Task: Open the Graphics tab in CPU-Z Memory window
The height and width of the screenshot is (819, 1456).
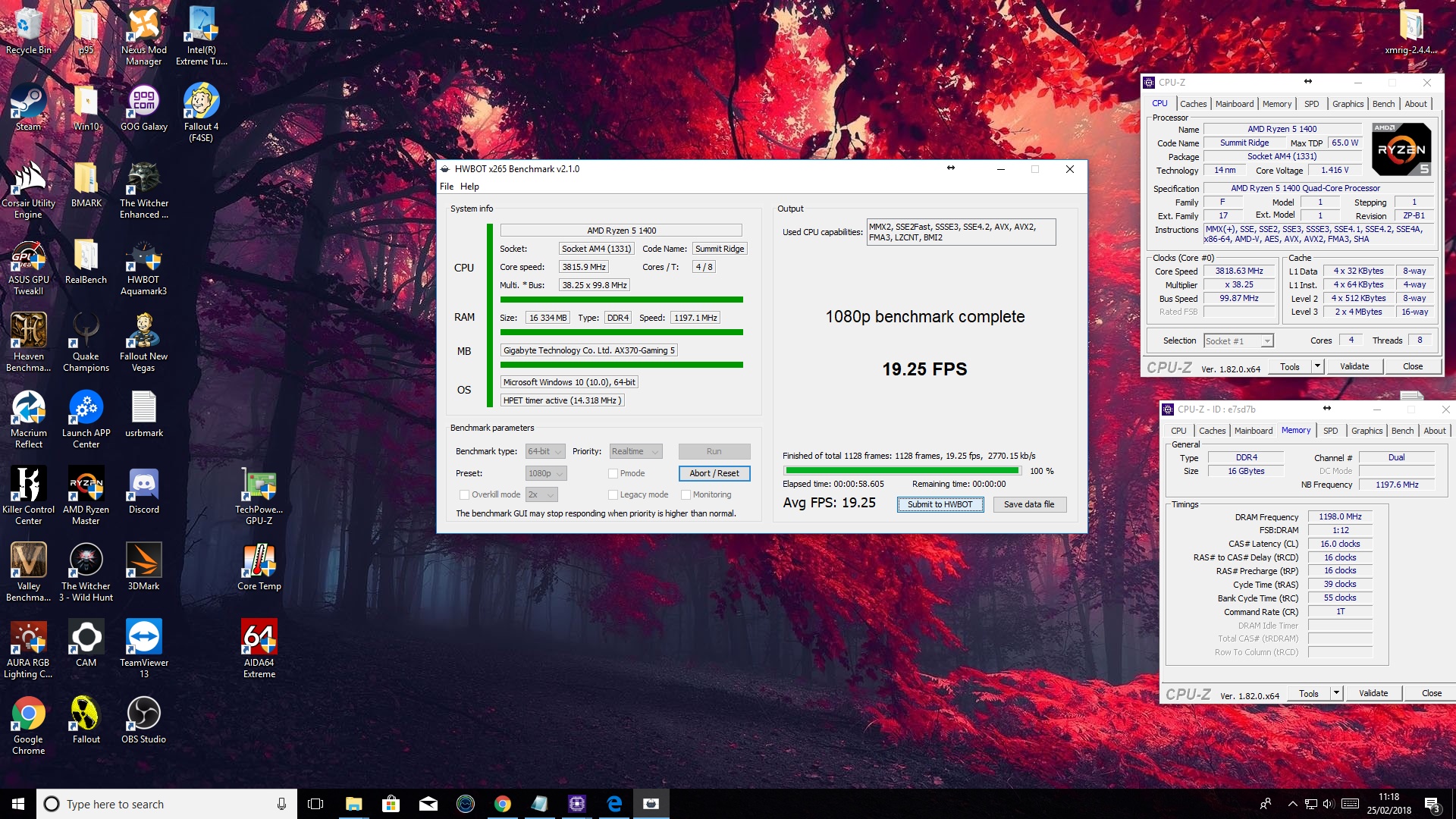Action: (1367, 431)
